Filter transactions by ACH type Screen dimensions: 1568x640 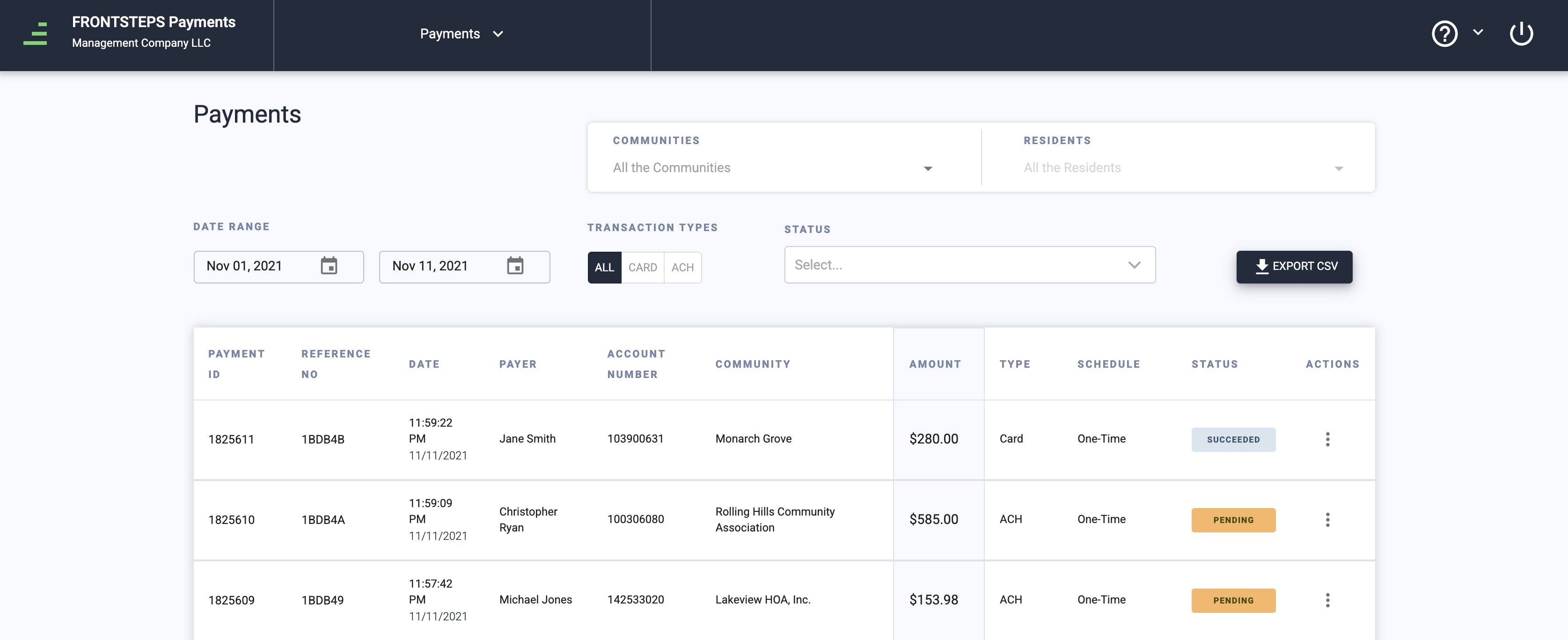tap(682, 268)
